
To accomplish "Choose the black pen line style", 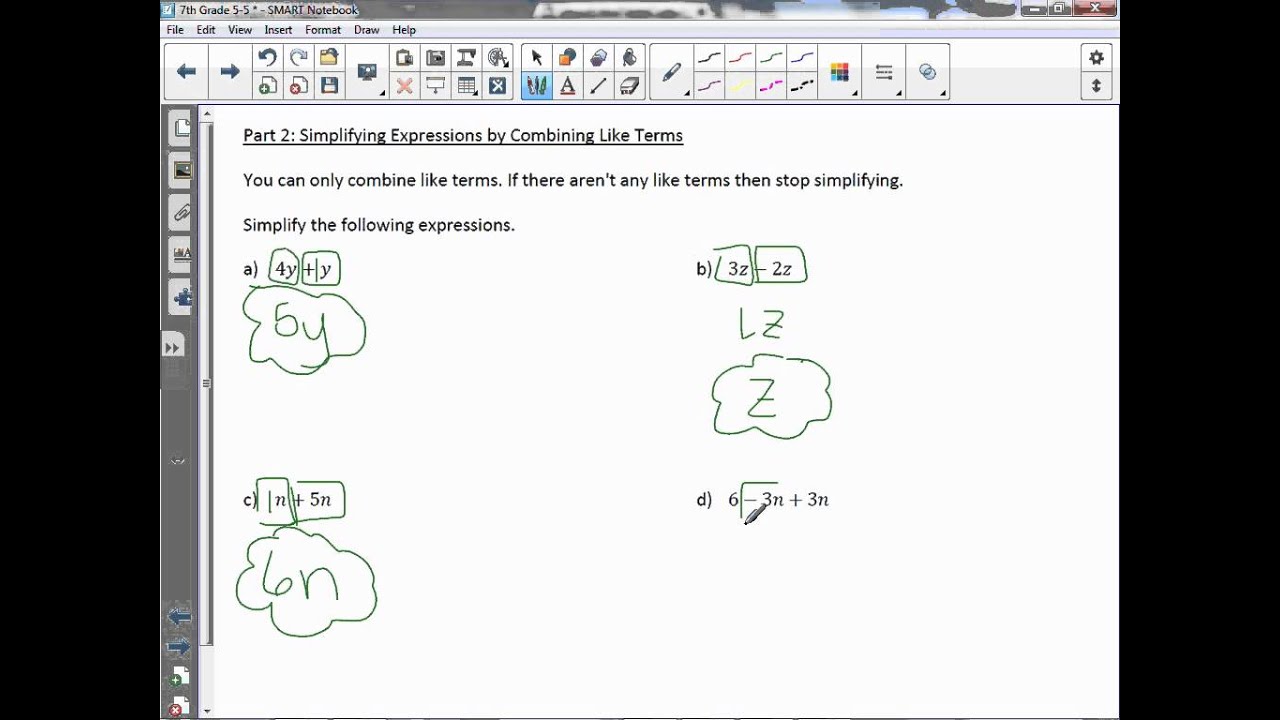I will pyautogui.click(x=709, y=57).
